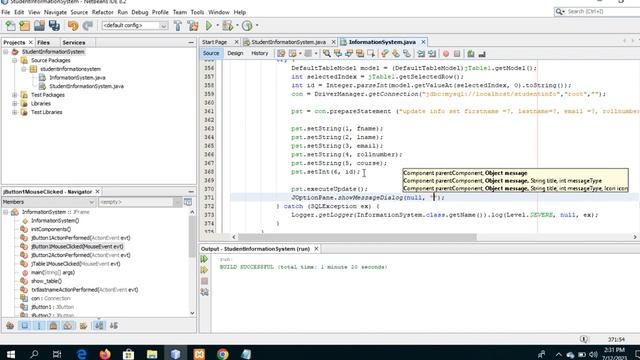Select show_table() in Navigator
This screenshot has height=360, width=640.
click(x=46, y=281)
